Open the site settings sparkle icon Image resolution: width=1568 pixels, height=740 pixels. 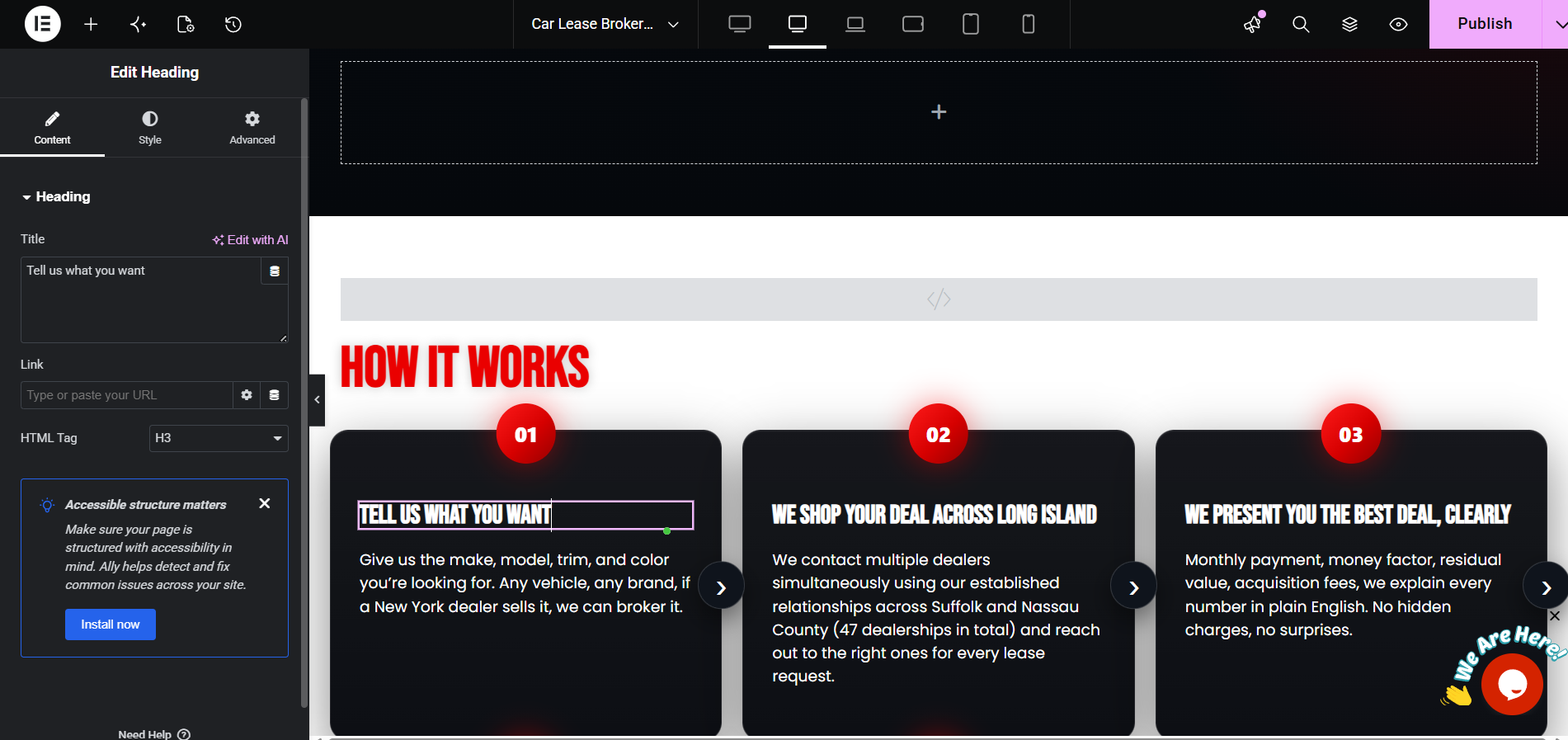[x=139, y=24]
